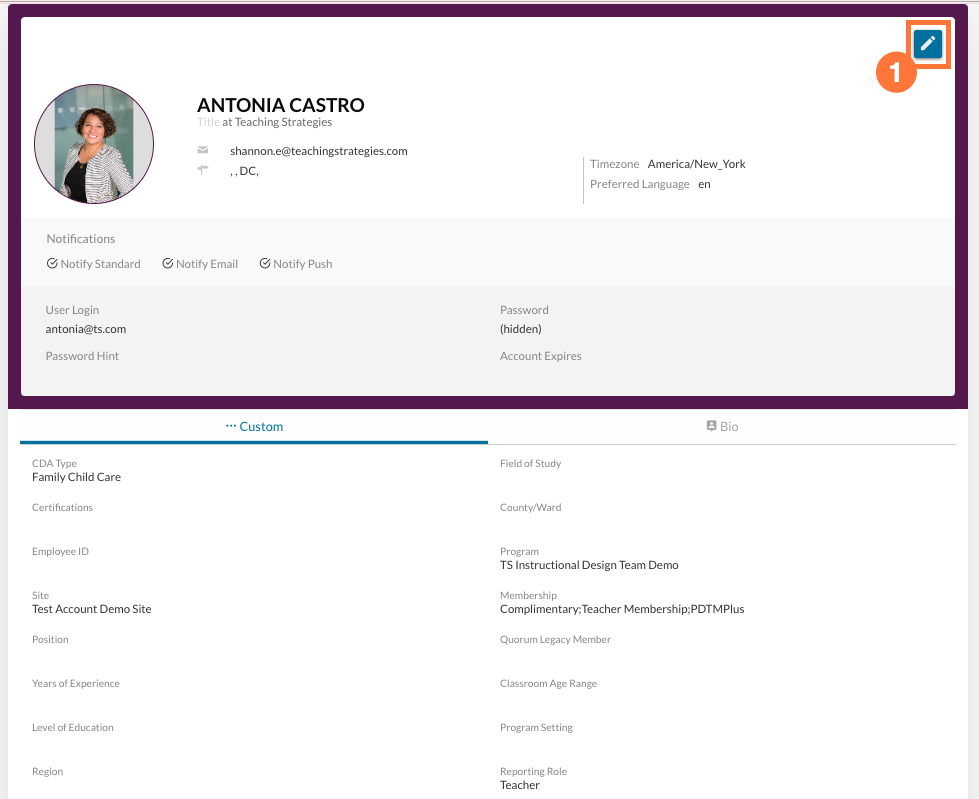Toggle the Notify Standard checkbox

pyautogui.click(x=52, y=264)
